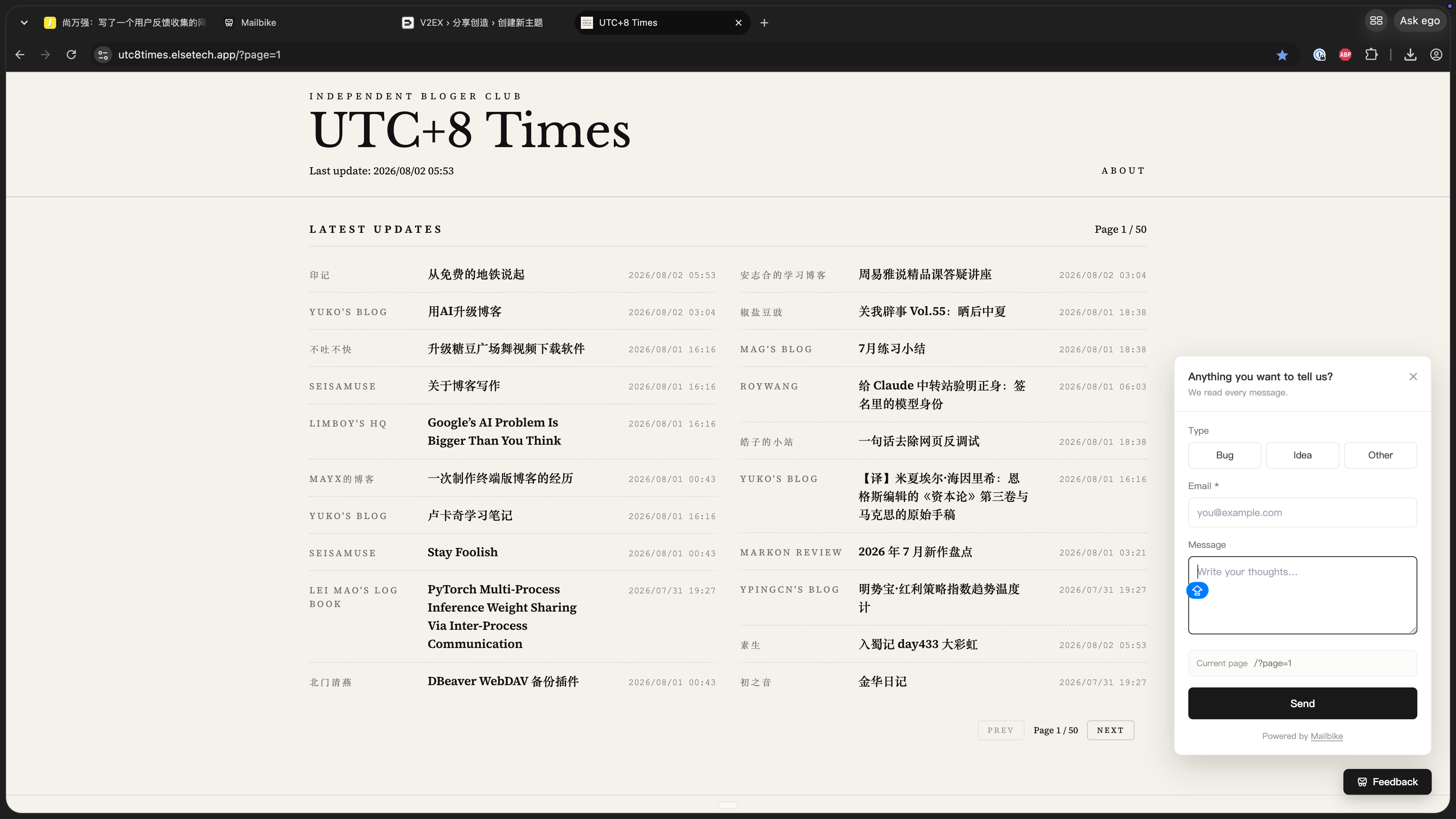Click the blue circular extension icon left of ABP

point(1319,55)
